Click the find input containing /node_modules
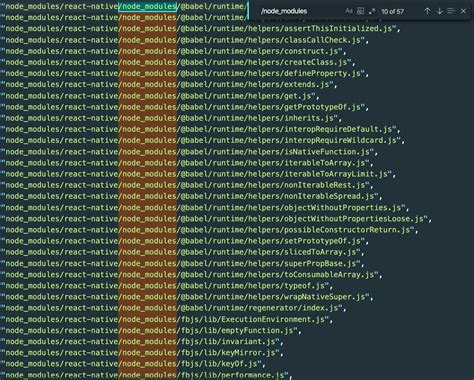Screen dimensions: 474x380 pyautogui.click(x=300, y=11)
